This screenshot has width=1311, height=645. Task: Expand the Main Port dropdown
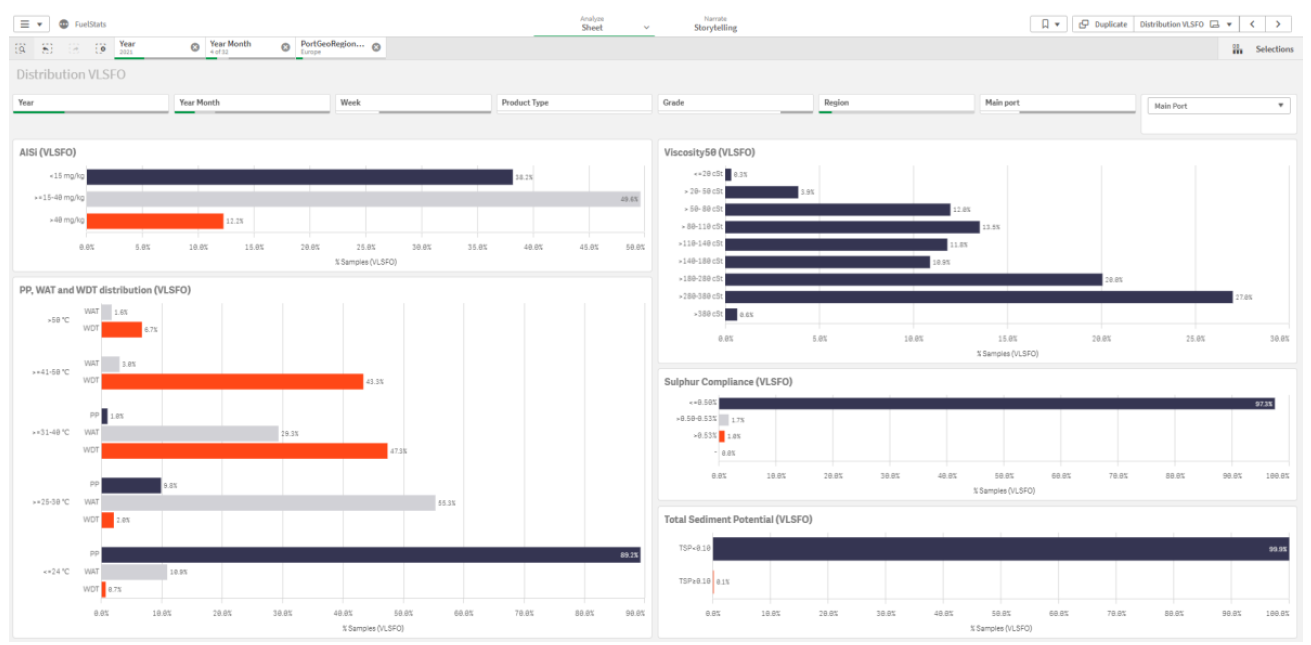(x=1216, y=106)
